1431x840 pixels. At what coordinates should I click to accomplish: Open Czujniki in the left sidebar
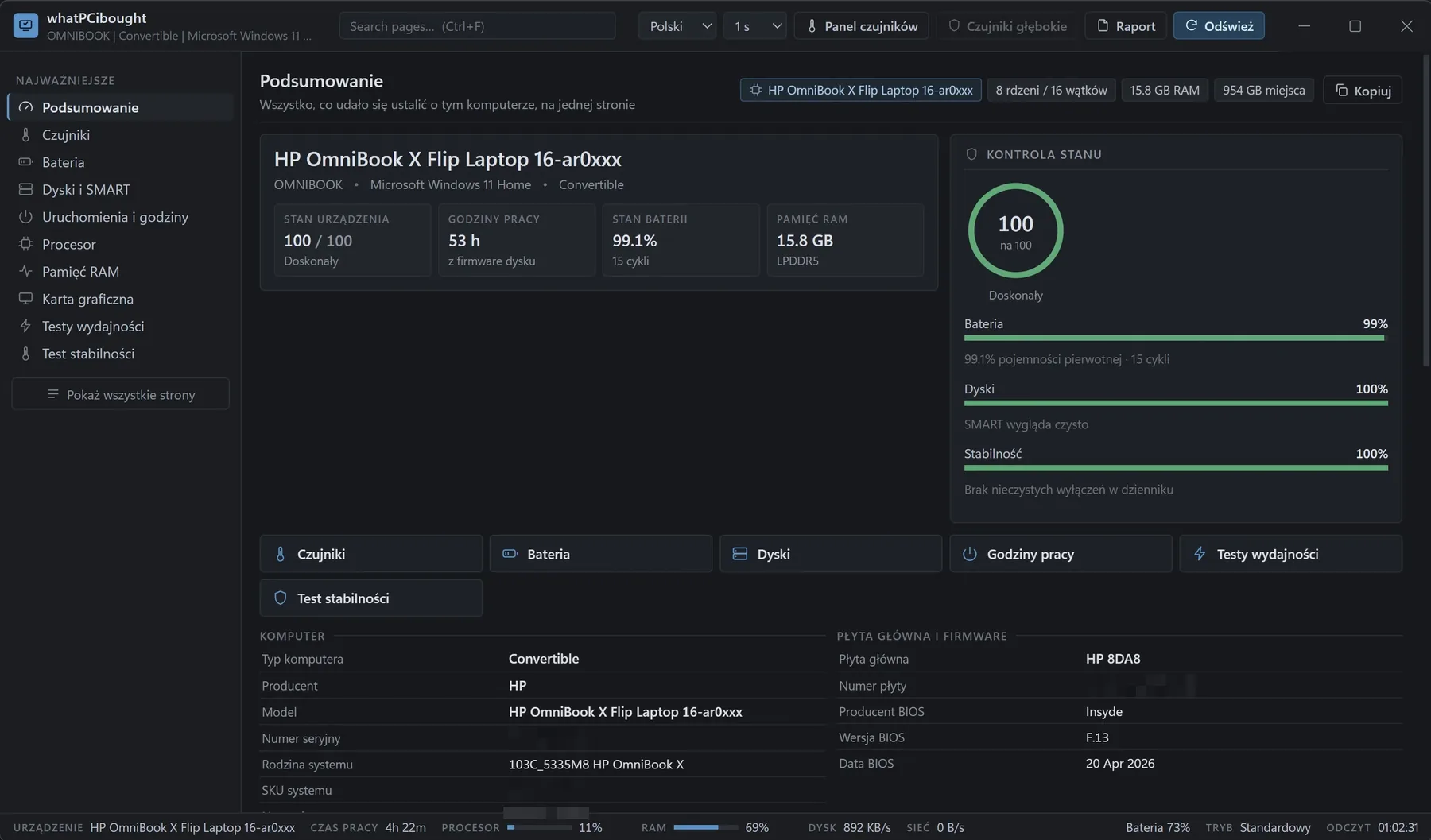(x=120, y=134)
